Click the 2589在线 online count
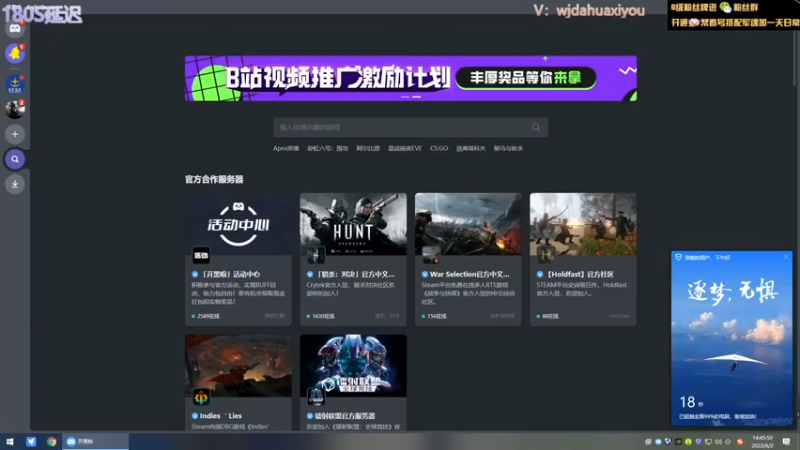800x450 pixels. [206, 316]
